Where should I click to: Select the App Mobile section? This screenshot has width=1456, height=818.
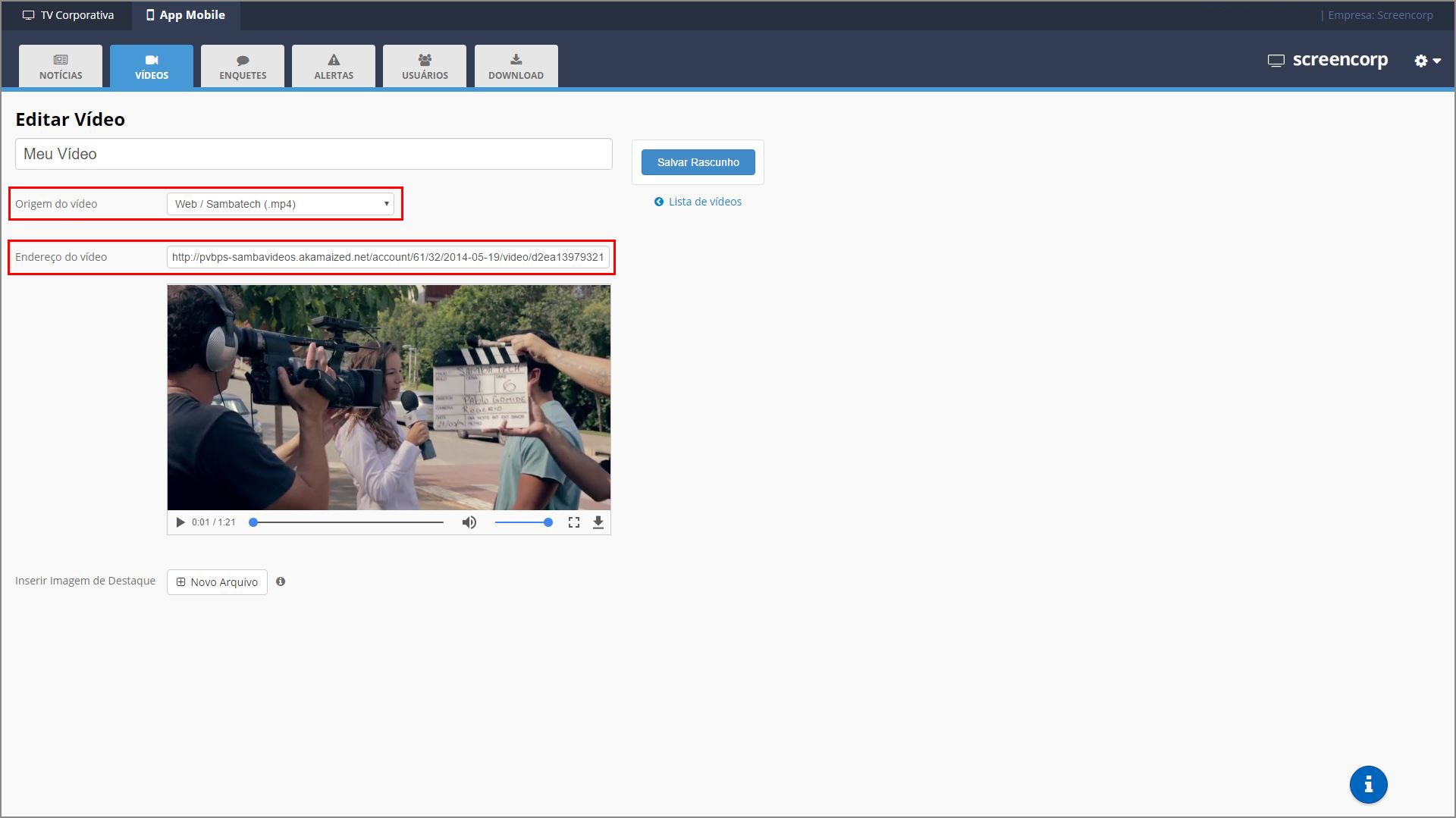tap(186, 15)
